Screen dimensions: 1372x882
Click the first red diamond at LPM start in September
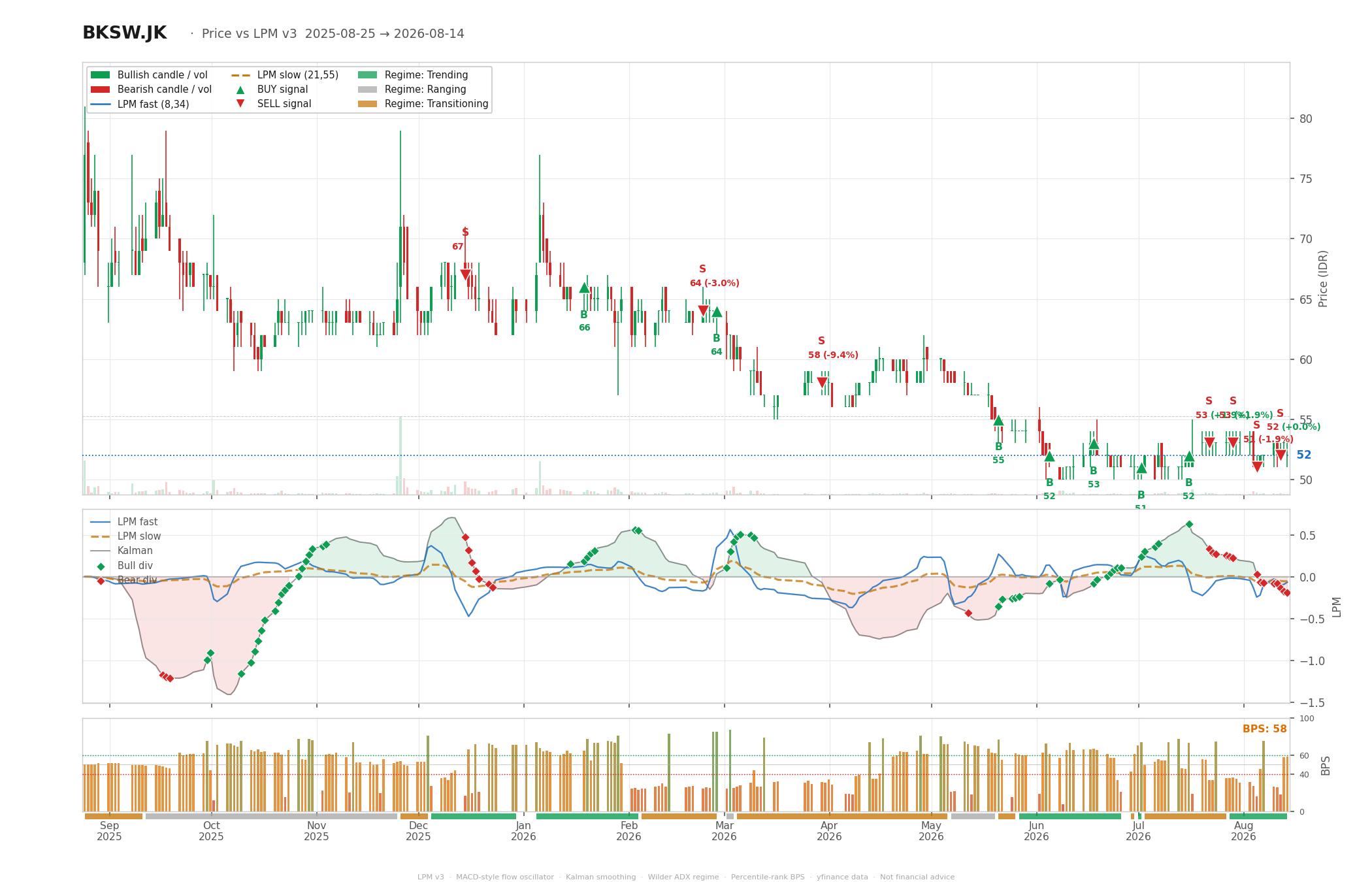coord(101,581)
